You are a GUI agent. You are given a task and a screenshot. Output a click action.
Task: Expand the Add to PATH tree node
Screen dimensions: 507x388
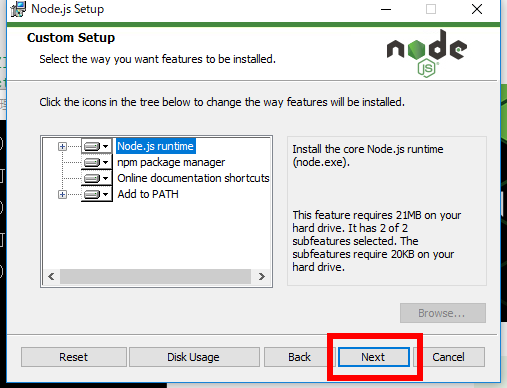pyautogui.click(x=62, y=194)
